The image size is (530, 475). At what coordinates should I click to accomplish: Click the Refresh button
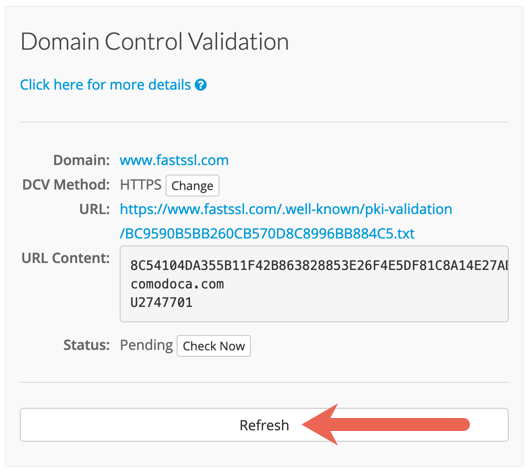[x=264, y=425]
